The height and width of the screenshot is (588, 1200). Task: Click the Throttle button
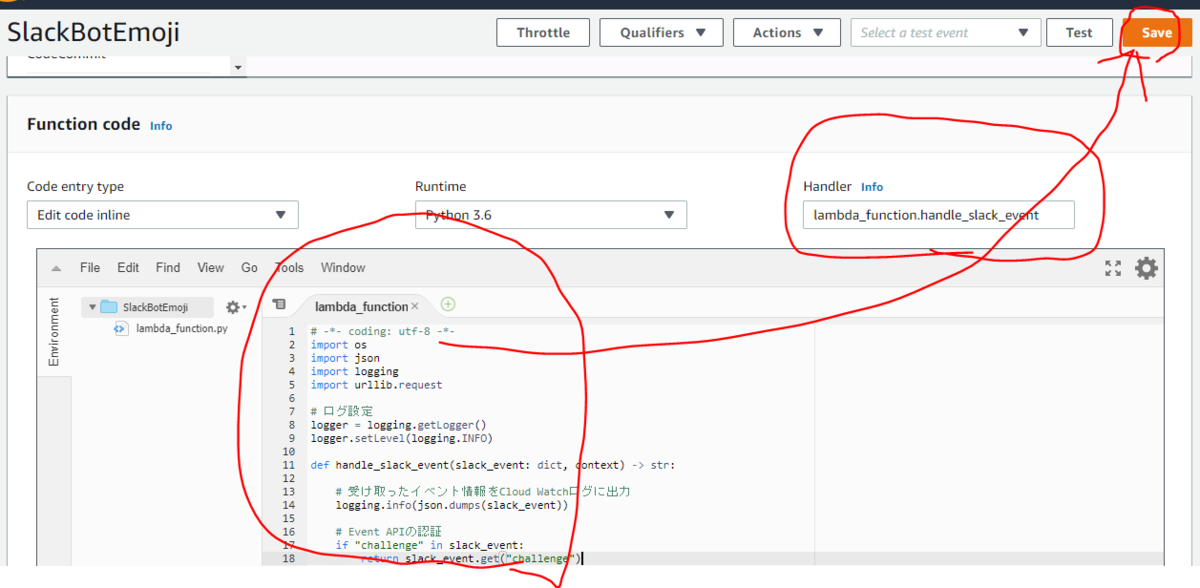[x=543, y=32]
